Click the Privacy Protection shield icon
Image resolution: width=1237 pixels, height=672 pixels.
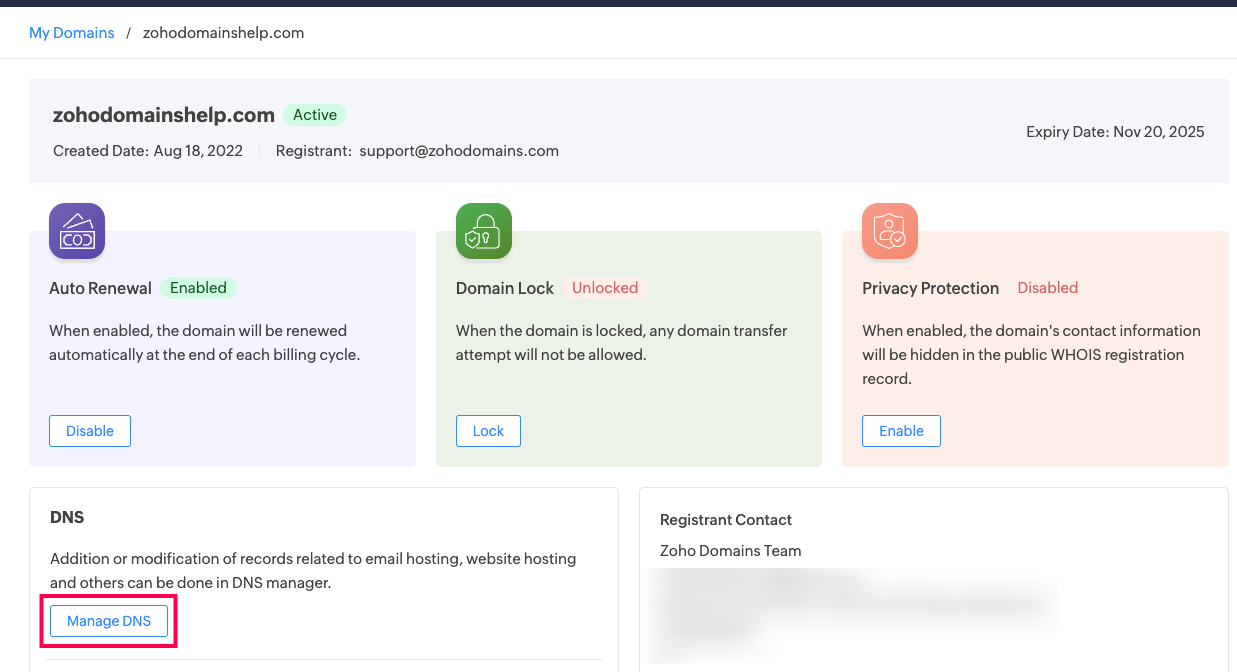click(x=890, y=231)
